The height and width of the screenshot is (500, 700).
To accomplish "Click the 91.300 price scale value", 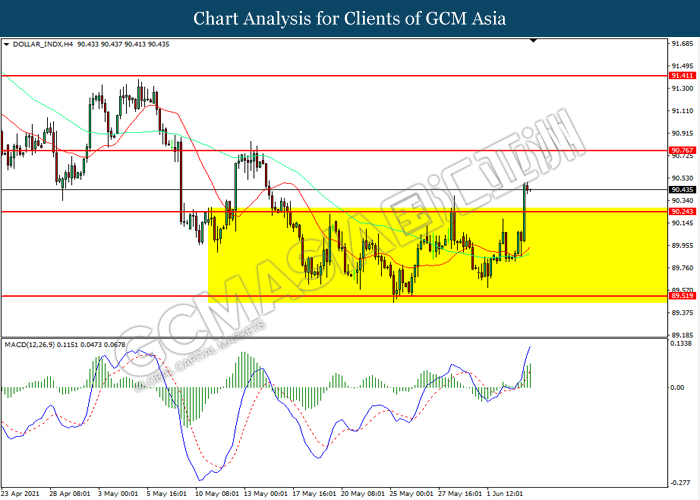I will pos(682,88).
